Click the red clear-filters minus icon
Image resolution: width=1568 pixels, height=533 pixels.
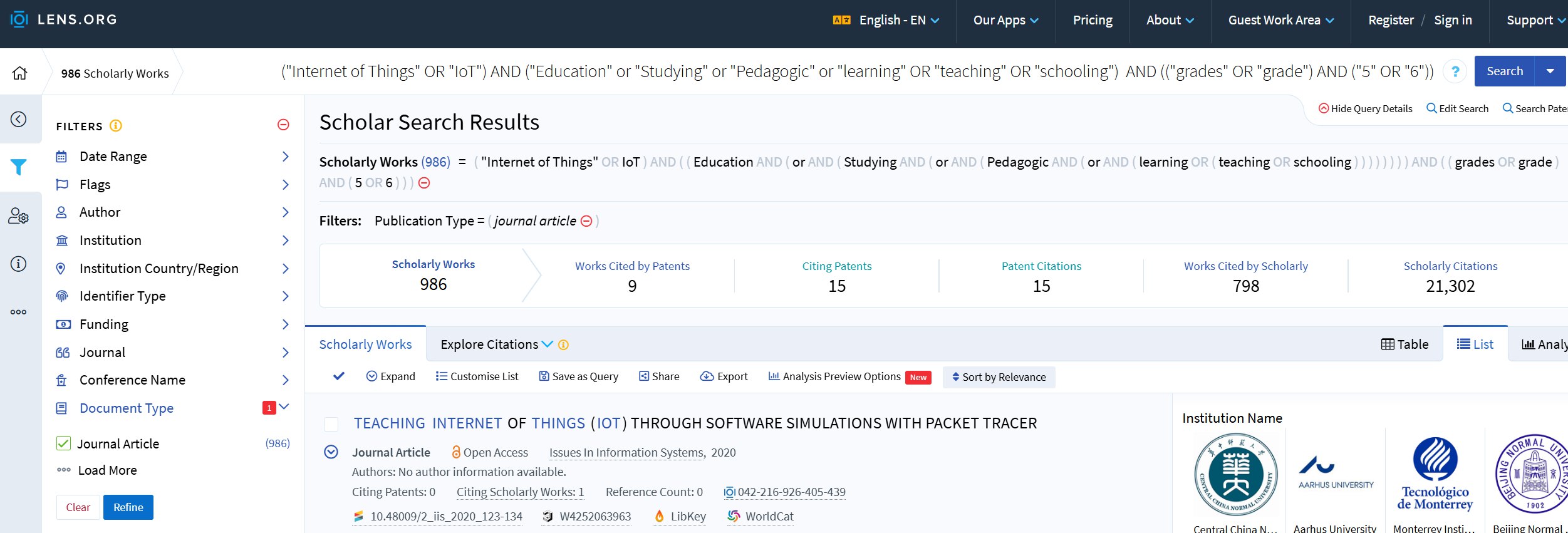click(x=283, y=125)
